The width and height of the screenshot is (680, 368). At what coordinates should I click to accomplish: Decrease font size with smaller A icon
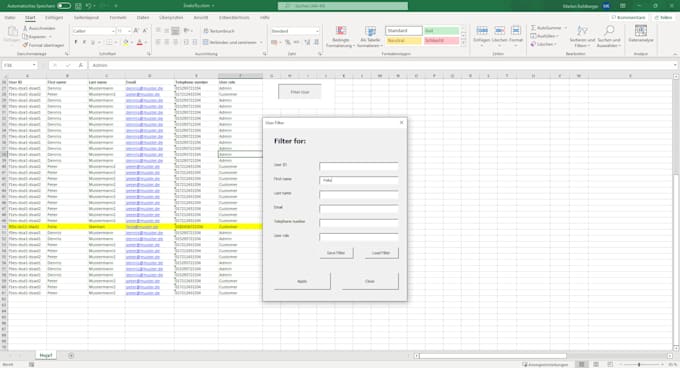pos(145,31)
